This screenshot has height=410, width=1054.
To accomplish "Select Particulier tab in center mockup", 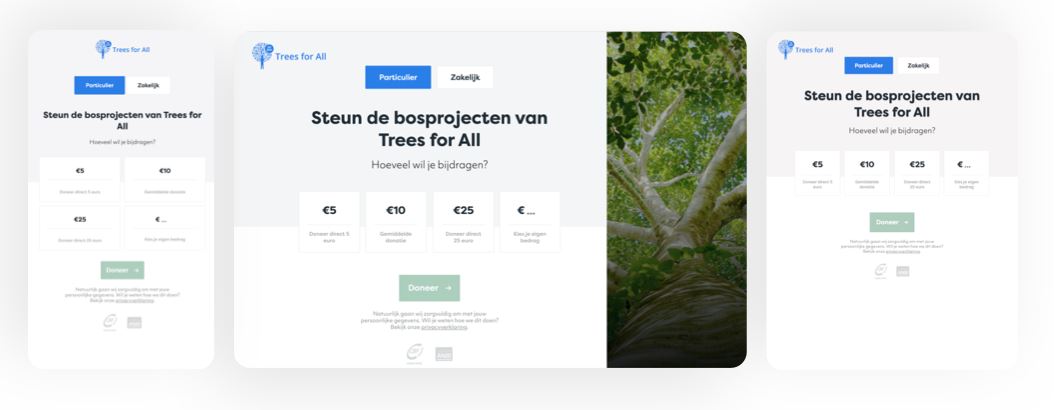I will point(398,77).
